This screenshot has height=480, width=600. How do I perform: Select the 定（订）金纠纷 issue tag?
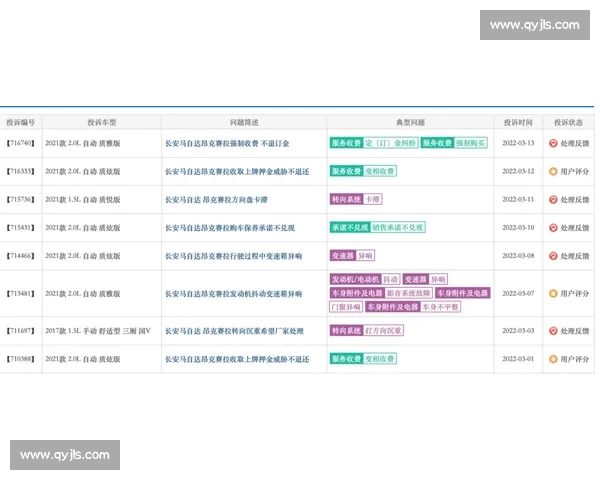pyautogui.click(x=391, y=143)
